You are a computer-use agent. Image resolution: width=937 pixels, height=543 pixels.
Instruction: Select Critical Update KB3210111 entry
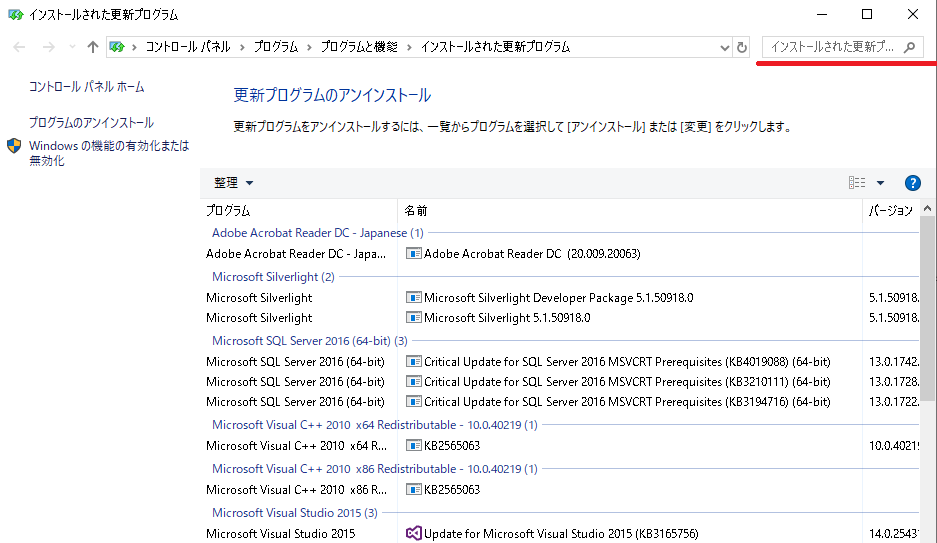pyautogui.click(x=627, y=381)
